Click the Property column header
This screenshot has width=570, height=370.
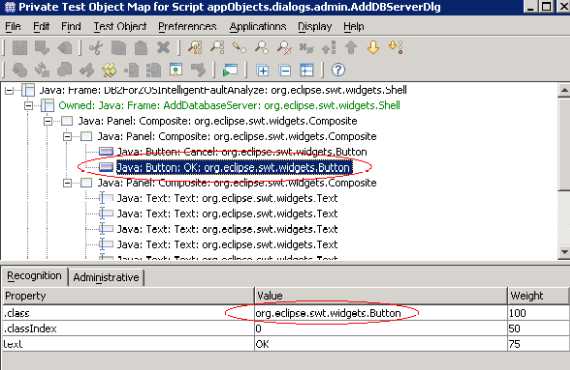point(128,296)
